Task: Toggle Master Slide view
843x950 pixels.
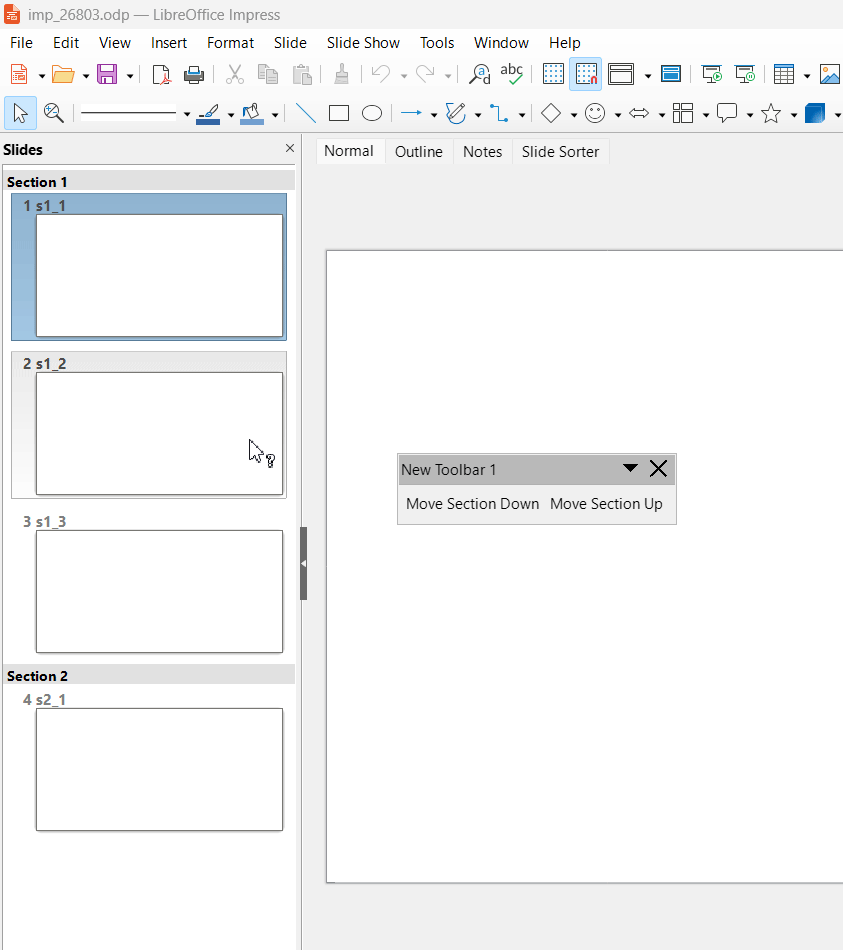Action: point(671,75)
